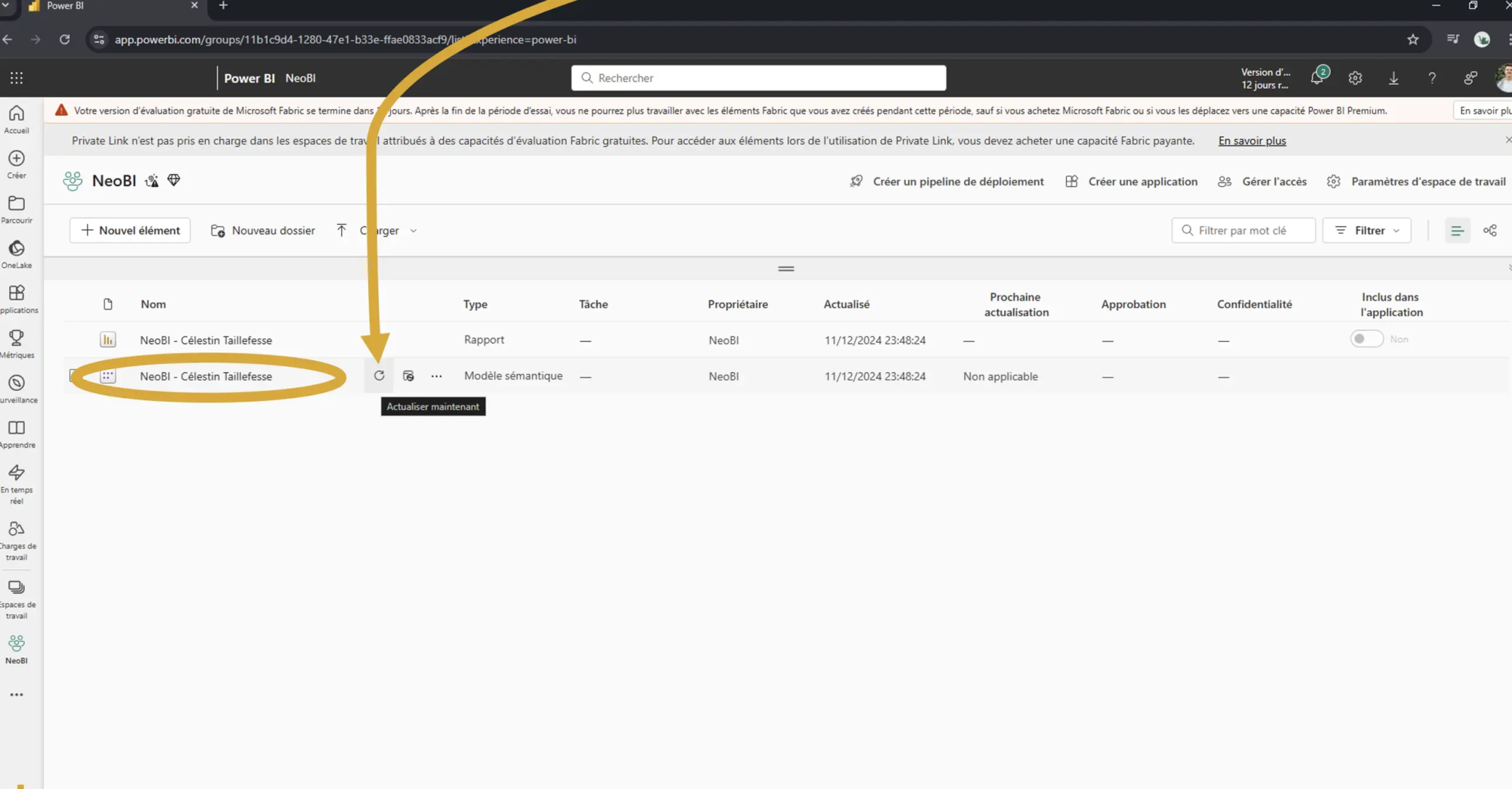The image size is (1512, 789).
Task: Open the NeoBI report named Célestin Taillefesse
Action: [206, 340]
